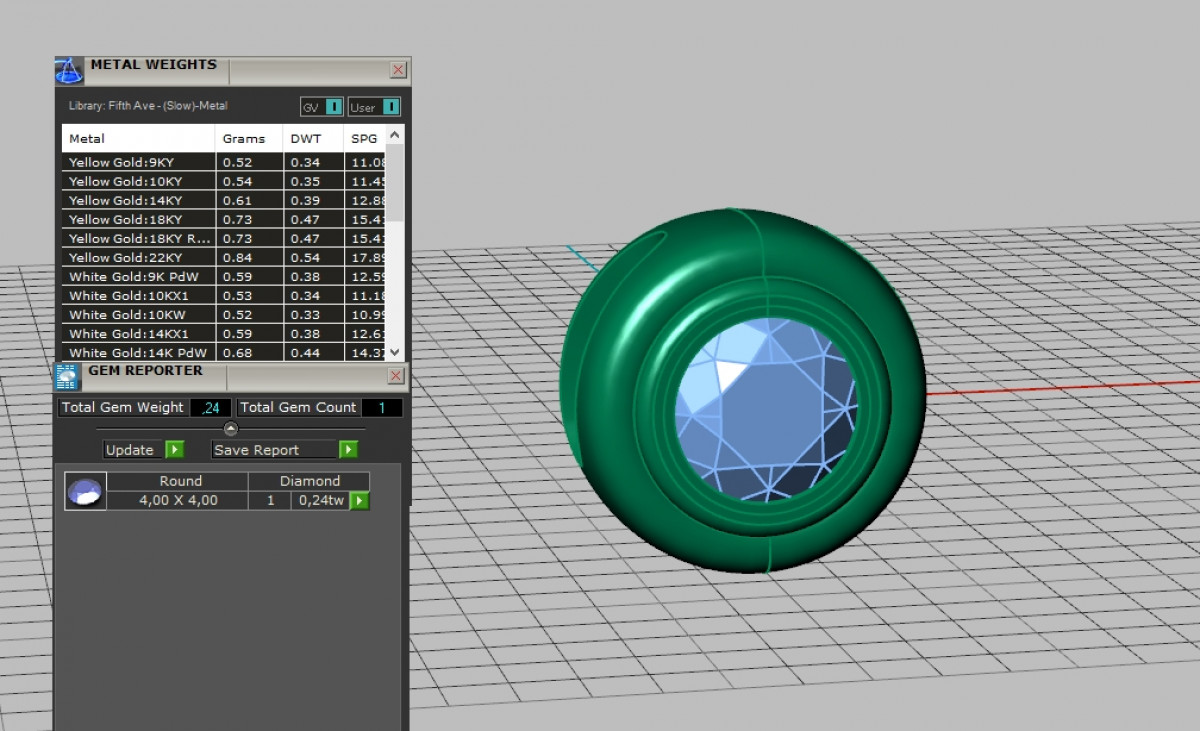Close the Gem Reporter panel

coord(396,375)
